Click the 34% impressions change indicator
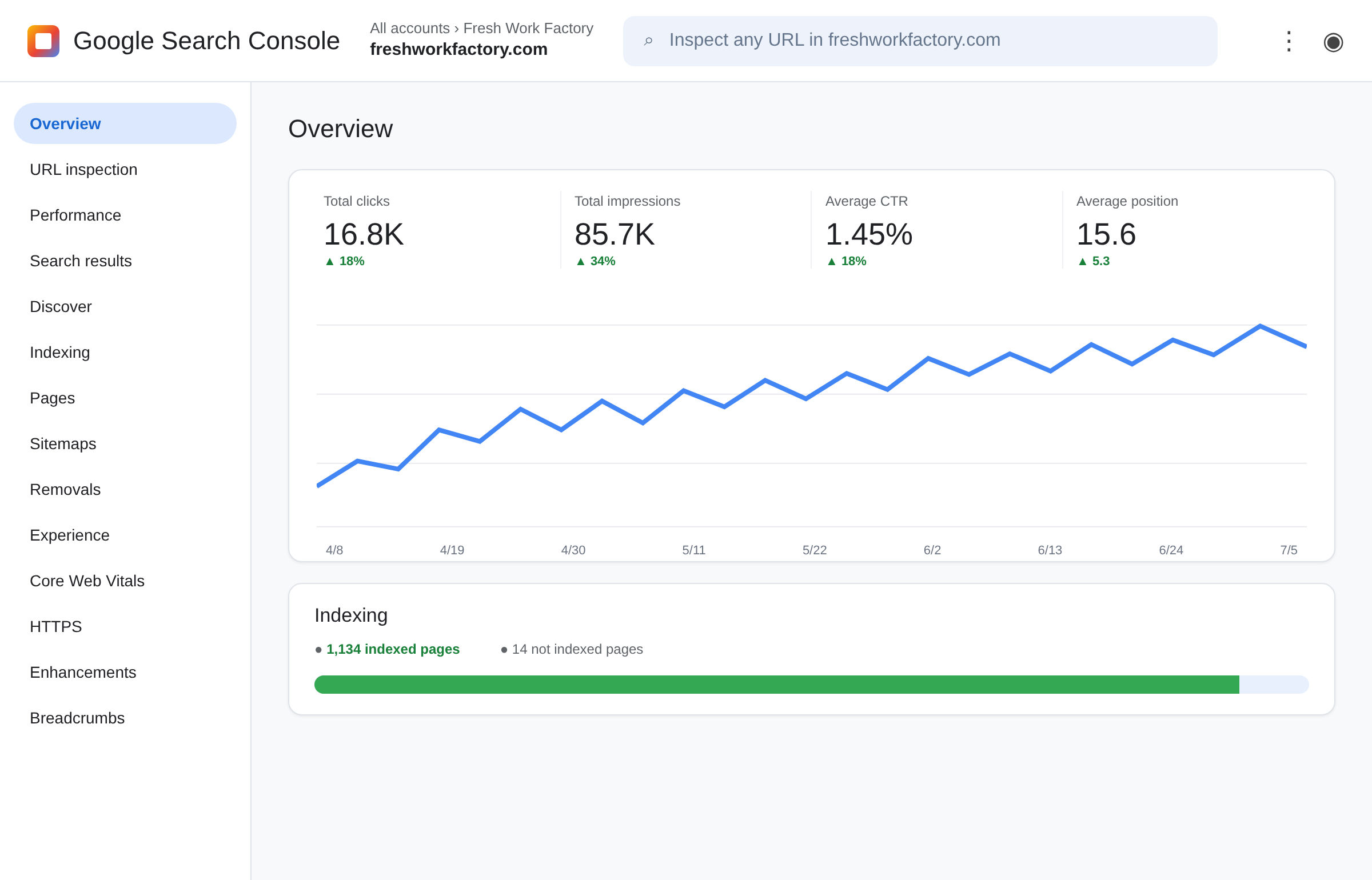Image resolution: width=1372 pixels, height=880 pixels. pyautogui.click(x=595, y=261)
